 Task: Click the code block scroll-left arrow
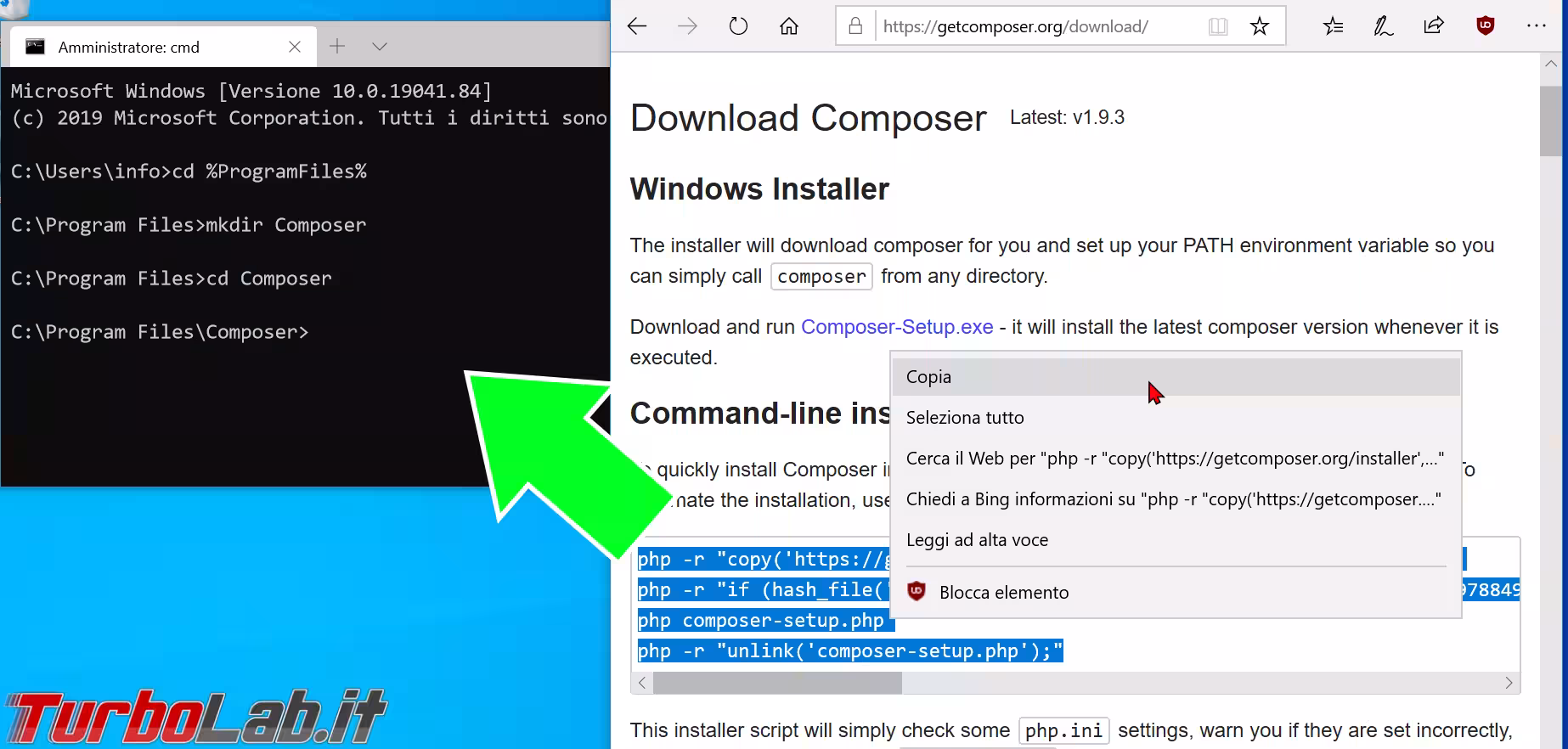(642, 683)
